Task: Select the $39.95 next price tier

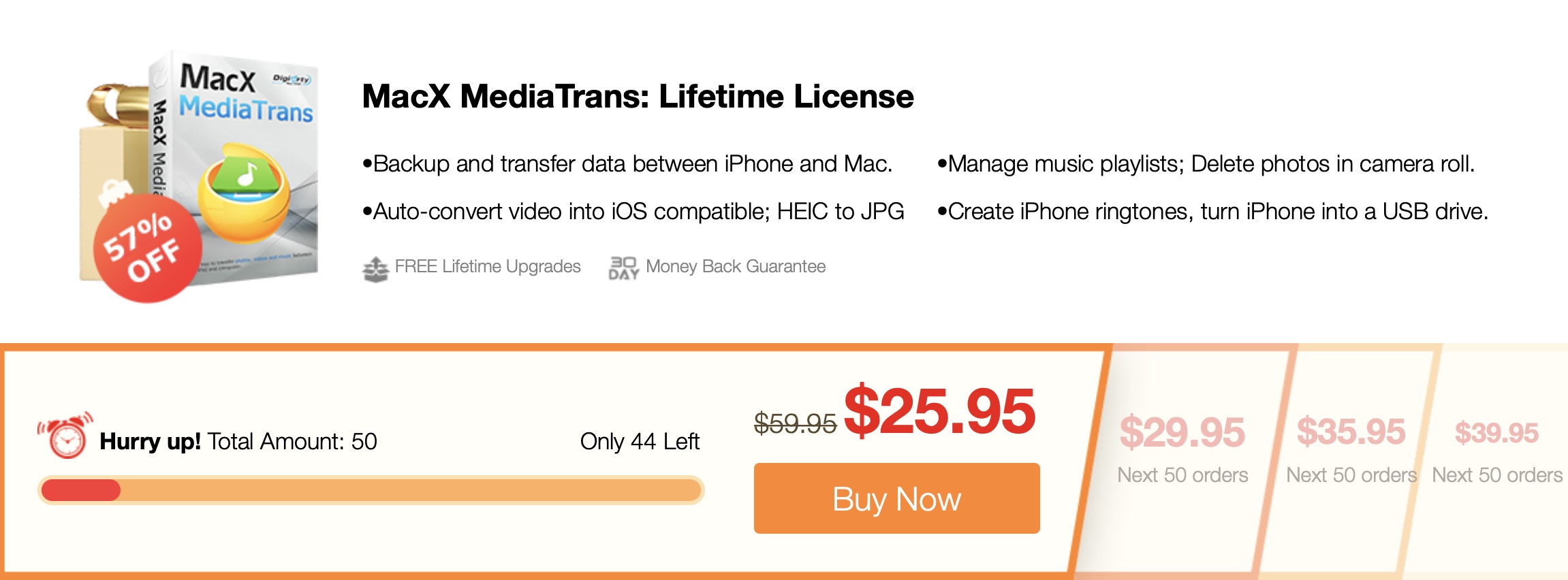Action: tap(1496, 433)
